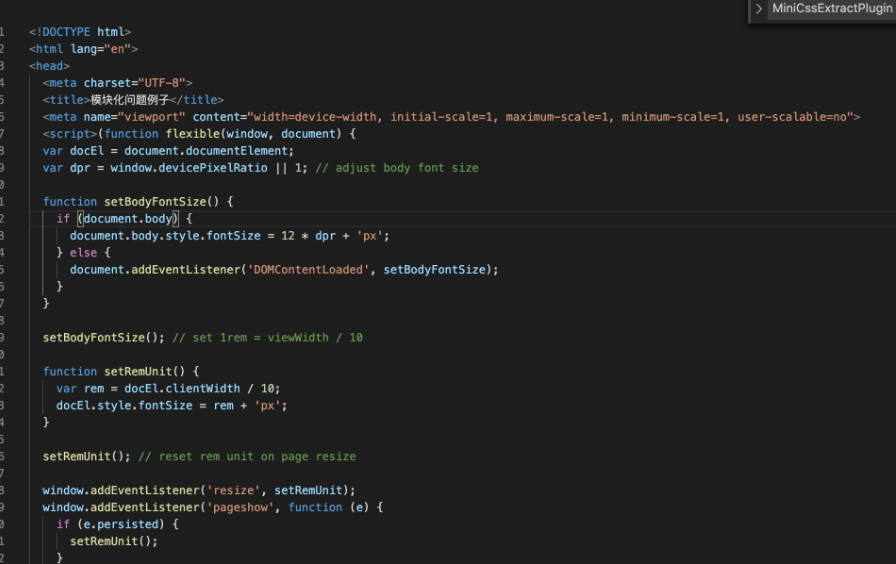896x564 pixels.
Task: Click the 'else' keyword
Action: click(x=83, y=253)
